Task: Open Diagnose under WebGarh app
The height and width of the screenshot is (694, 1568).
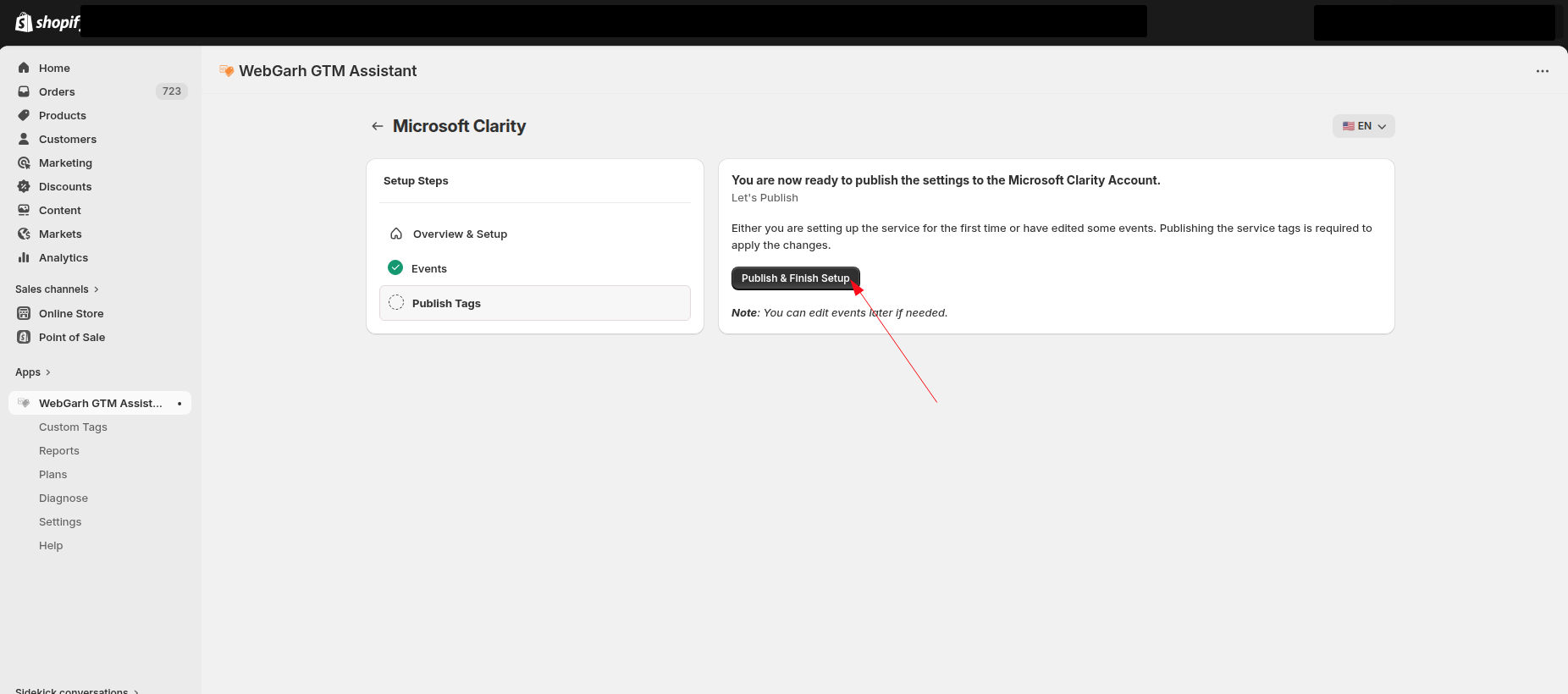Action: (x=63, y=498)
